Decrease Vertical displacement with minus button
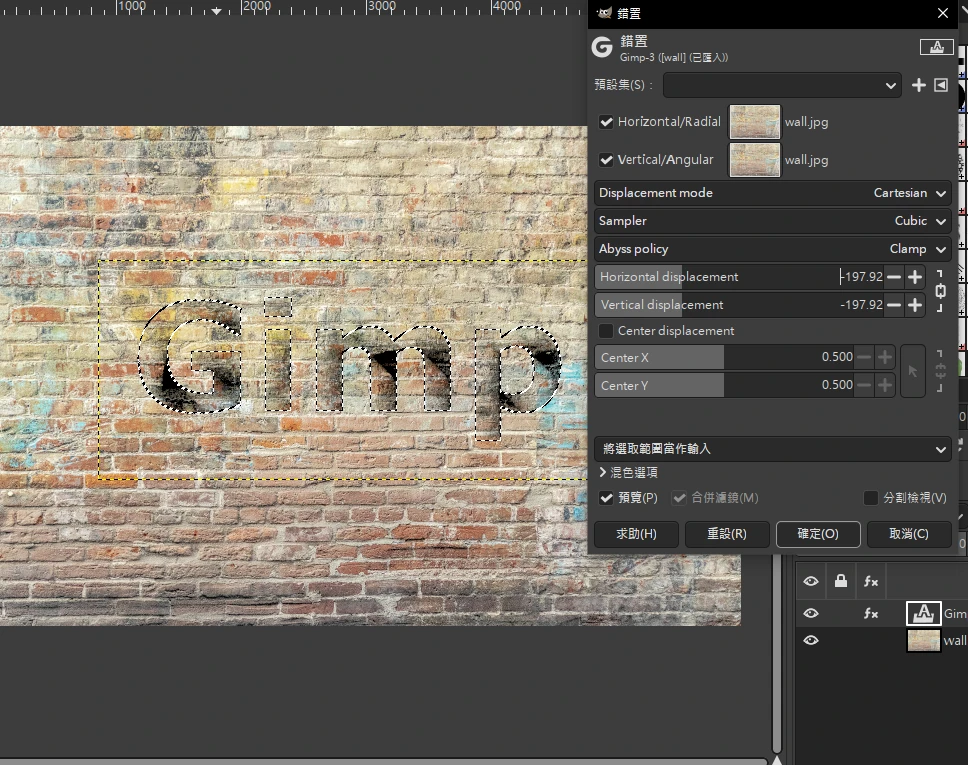This screenshot has height=765, width=968. 894,305
